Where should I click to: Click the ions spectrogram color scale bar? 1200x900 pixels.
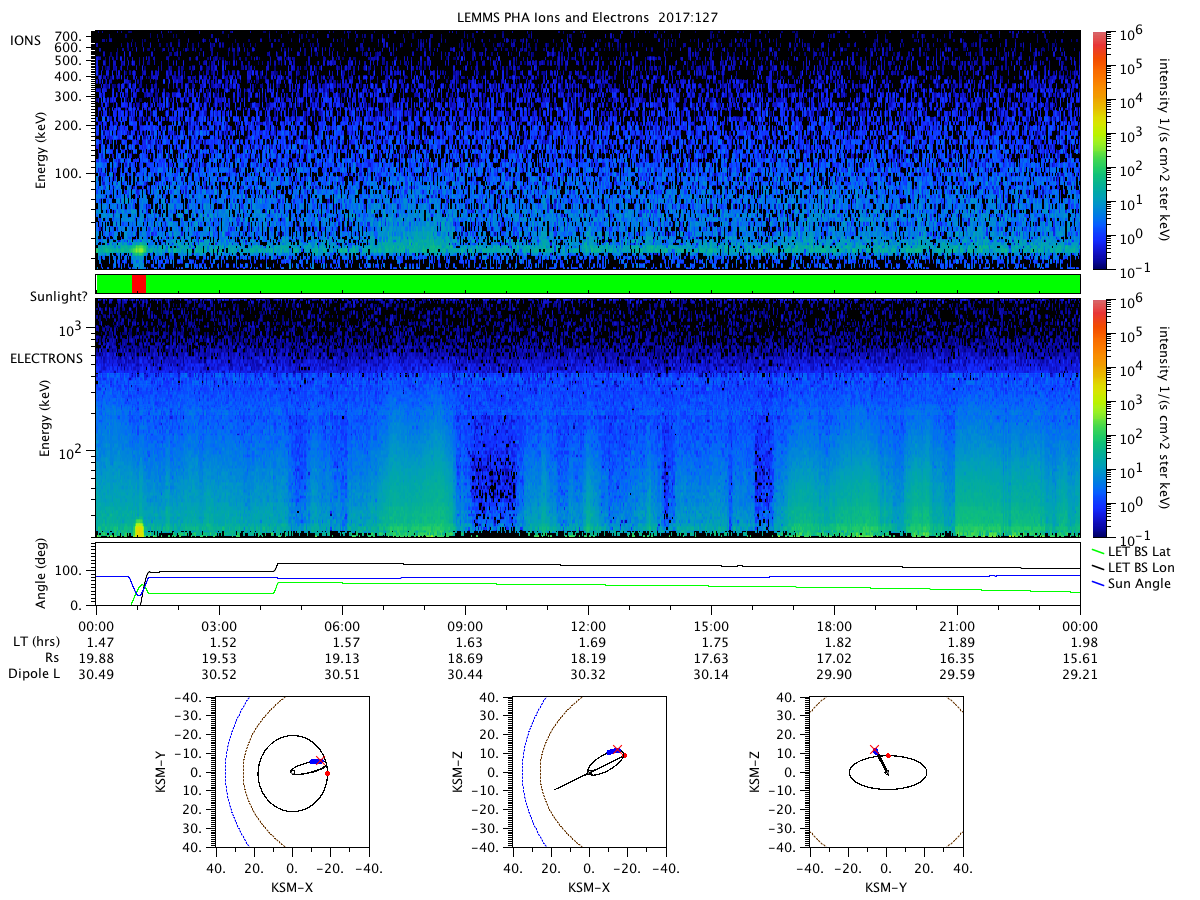[x=1101, y=150]
